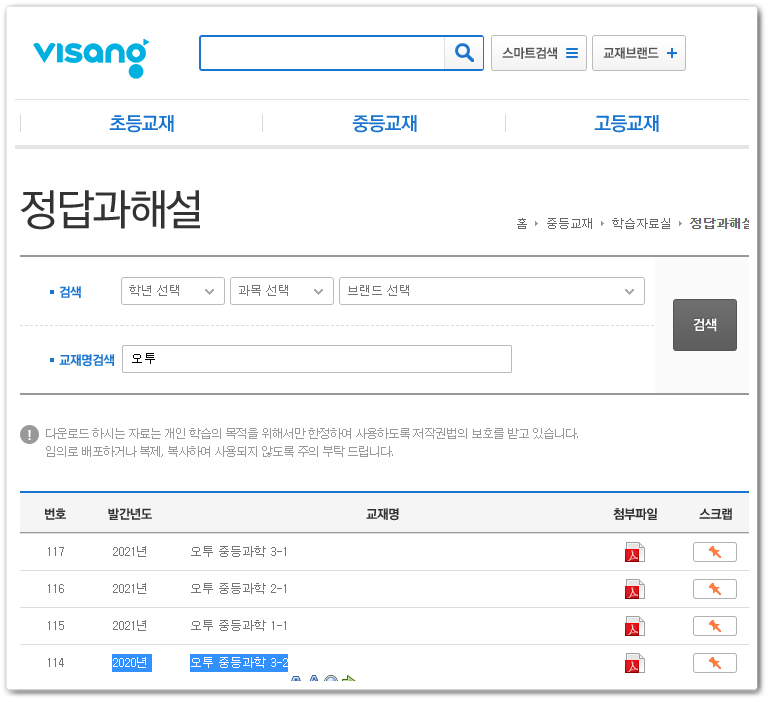
Task: Open the 과목 선택 dropdown
Action: click(282, 291)
